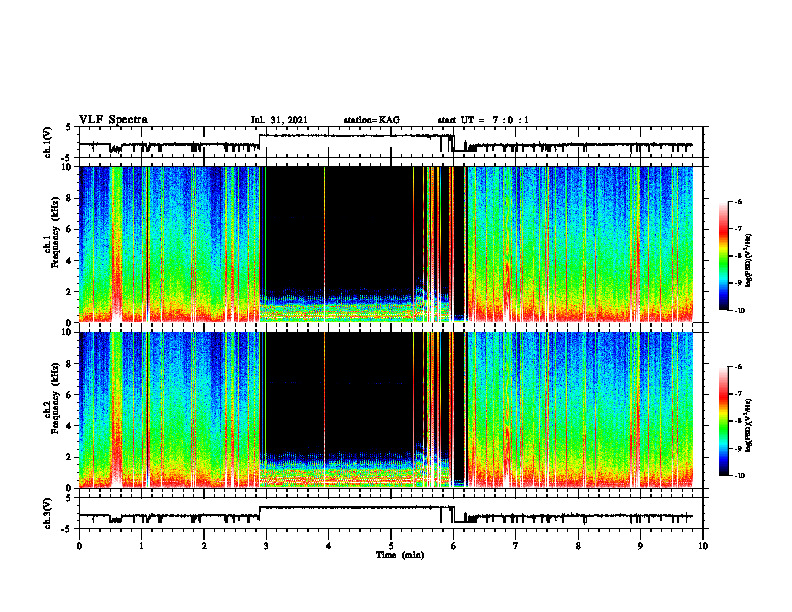Screen dimensions: 792x612
Task: Click the "-10" label on ch.2 colorbar
Action: (739, 476)
